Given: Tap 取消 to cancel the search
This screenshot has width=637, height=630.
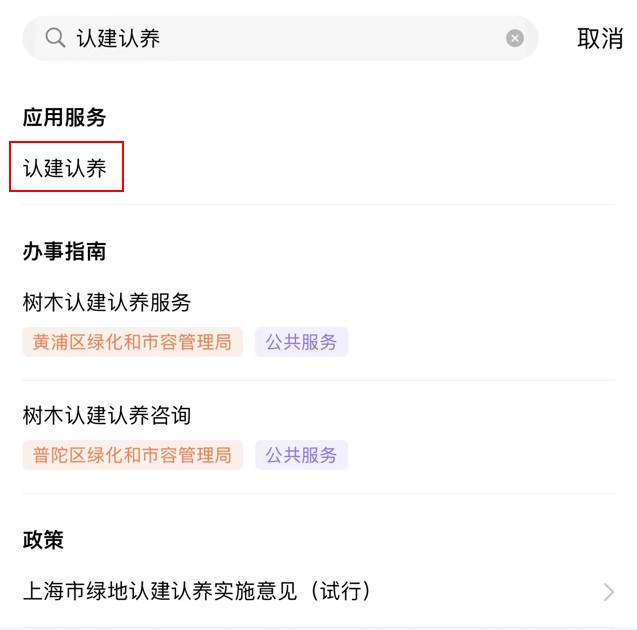Looking at the screenshot, I should (600, 39).
